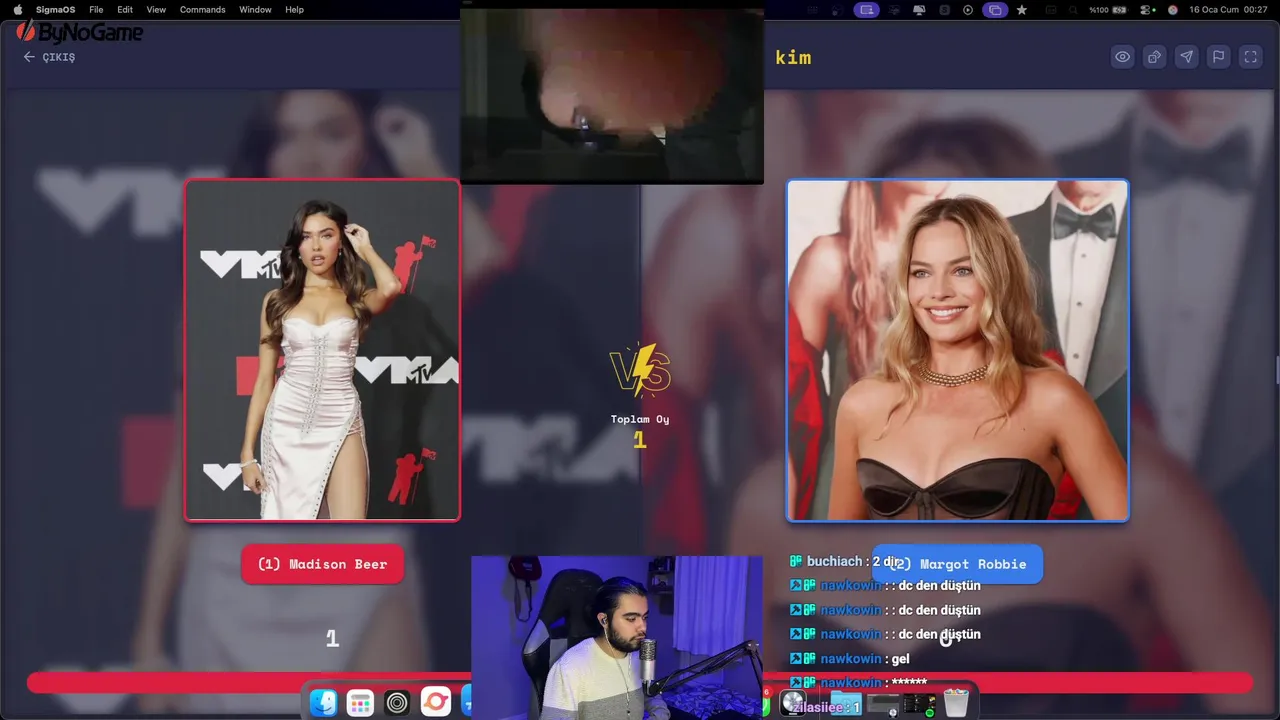
Task: Click the star menu bar icon
Action: [1021, 9]
